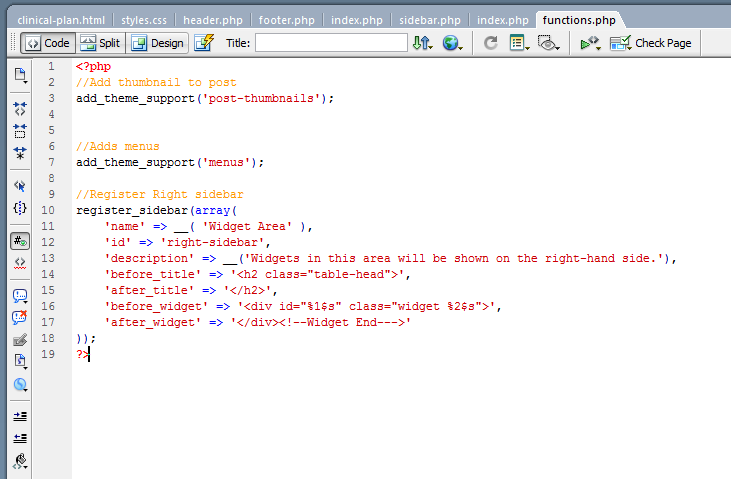Viewport: 731px width, 479px height.
Task: Switch to the header.php tab
Action: click(213, 20)
